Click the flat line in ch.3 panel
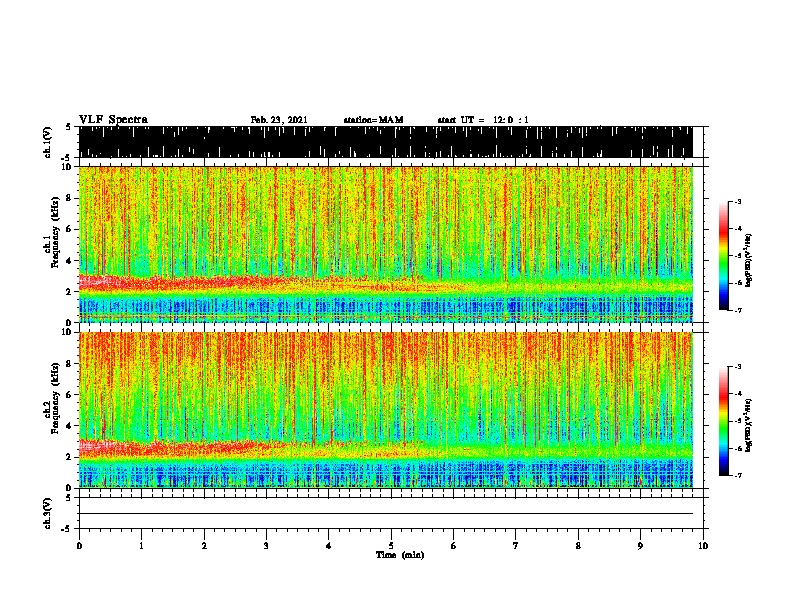Viewport: 792px width, 612px height. click(385, 514)
